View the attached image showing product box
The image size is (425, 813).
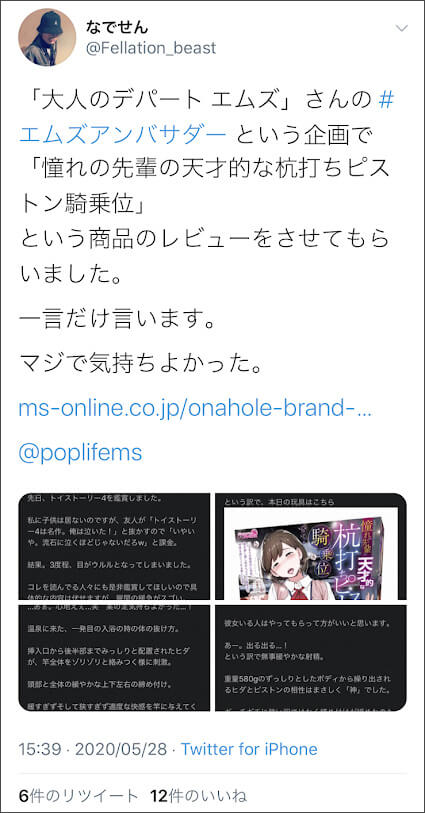click(x=311, y=546)
